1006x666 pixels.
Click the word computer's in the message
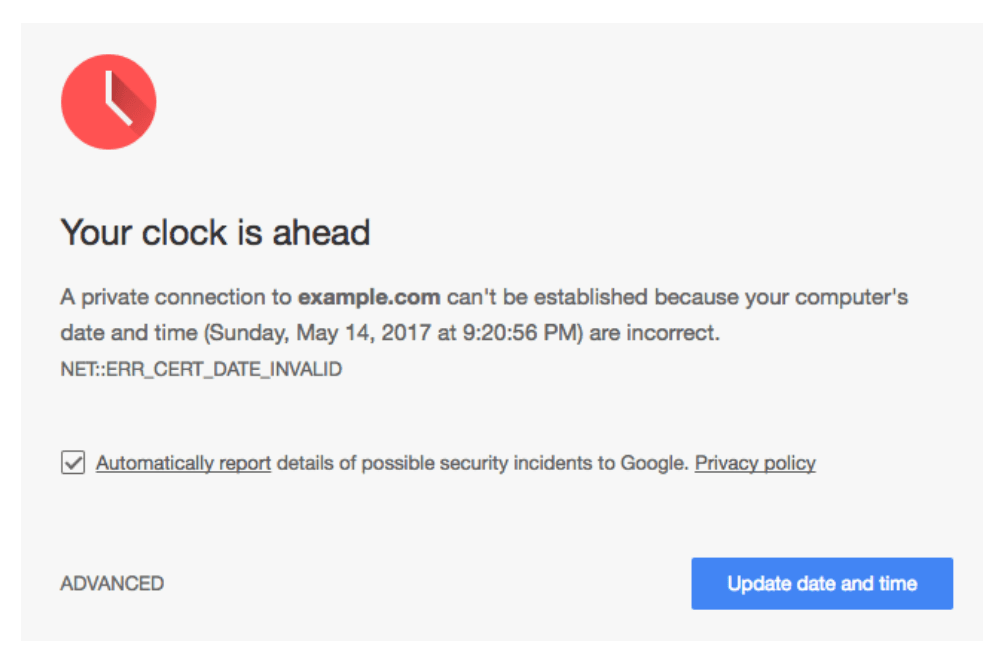click(x=851, y=298)
